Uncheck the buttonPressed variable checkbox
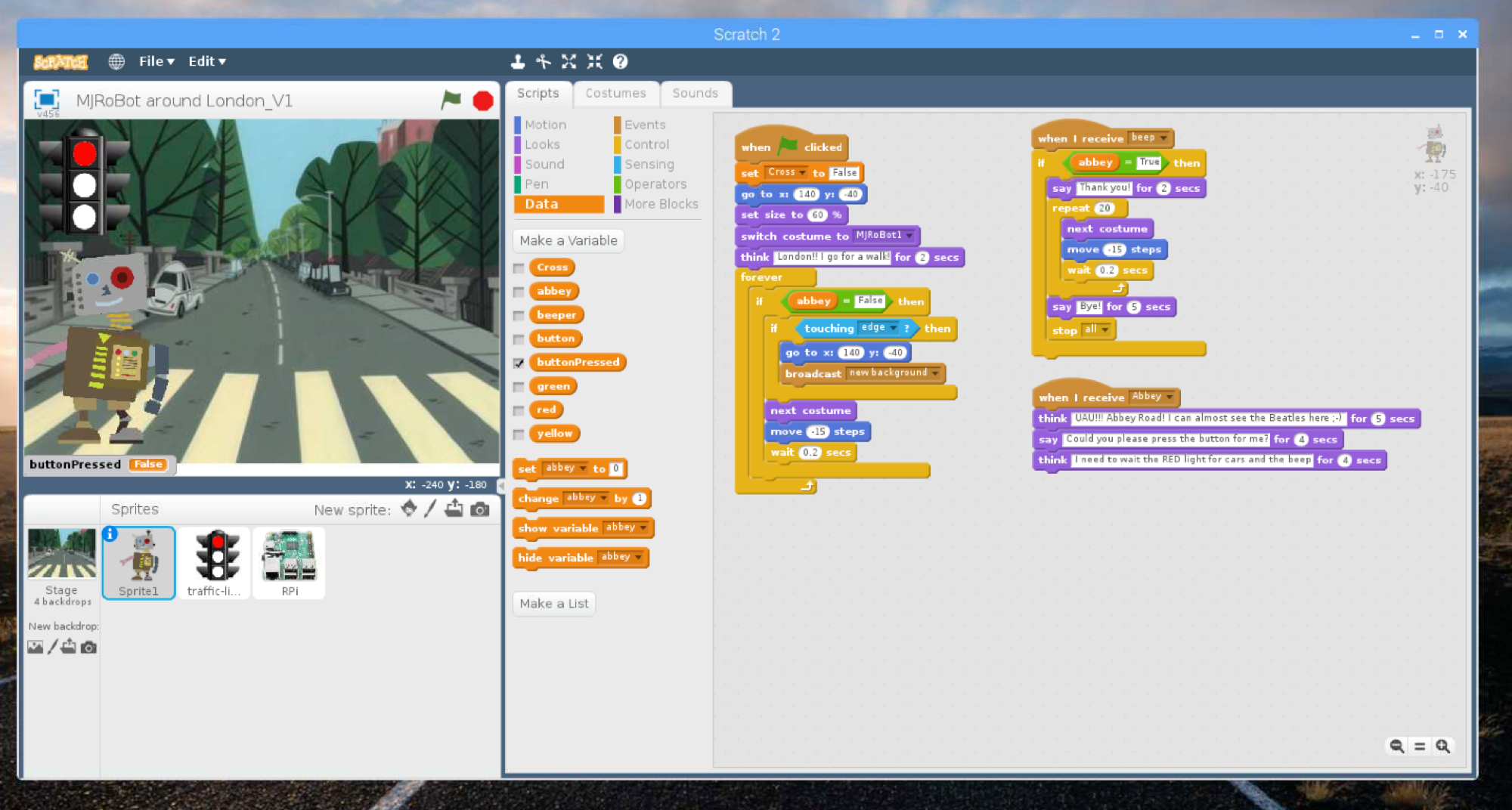This screenshot has height=810, width=1512. pyautogui.click(x=519, y=363)
